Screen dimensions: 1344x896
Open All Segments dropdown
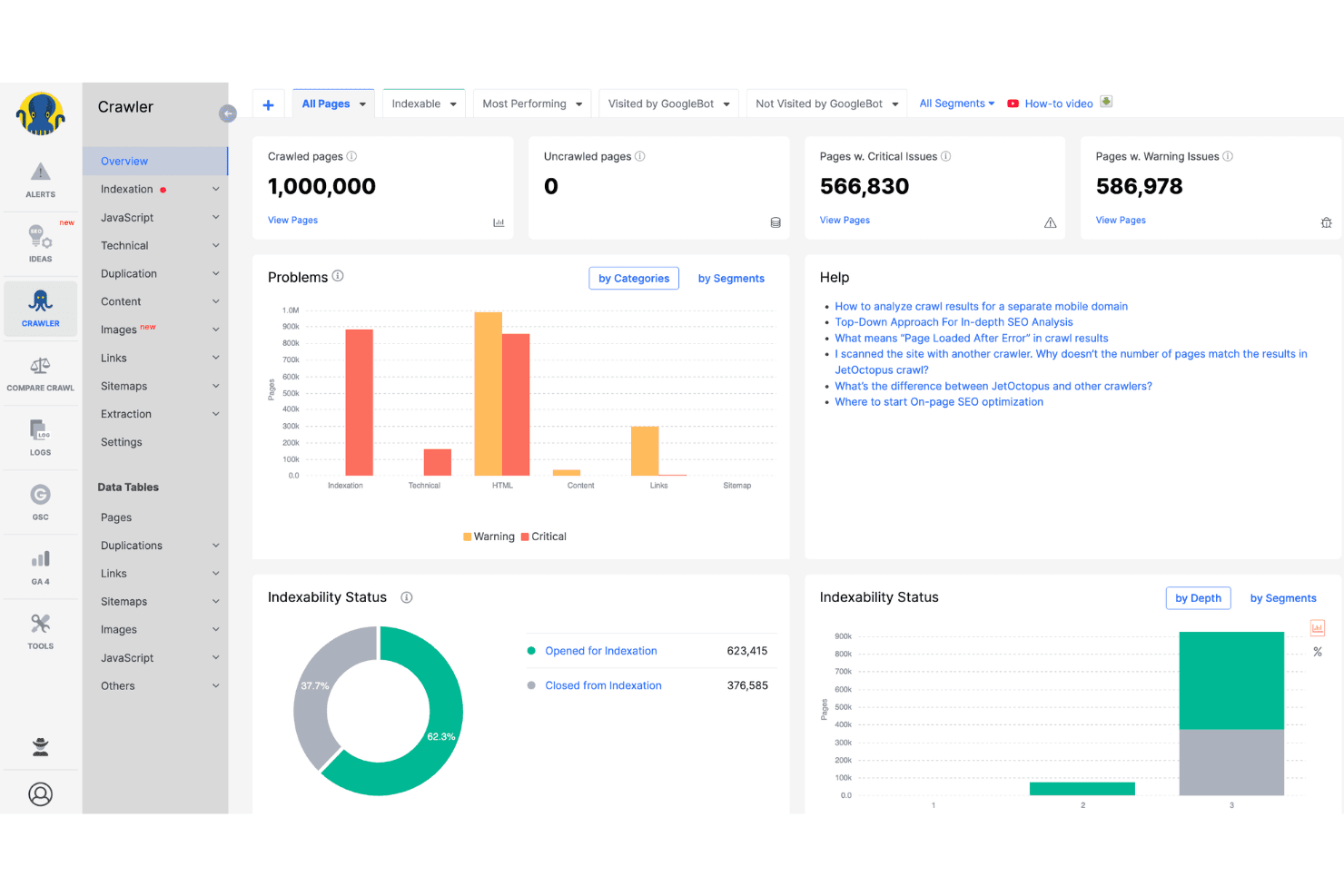(956, 103)
